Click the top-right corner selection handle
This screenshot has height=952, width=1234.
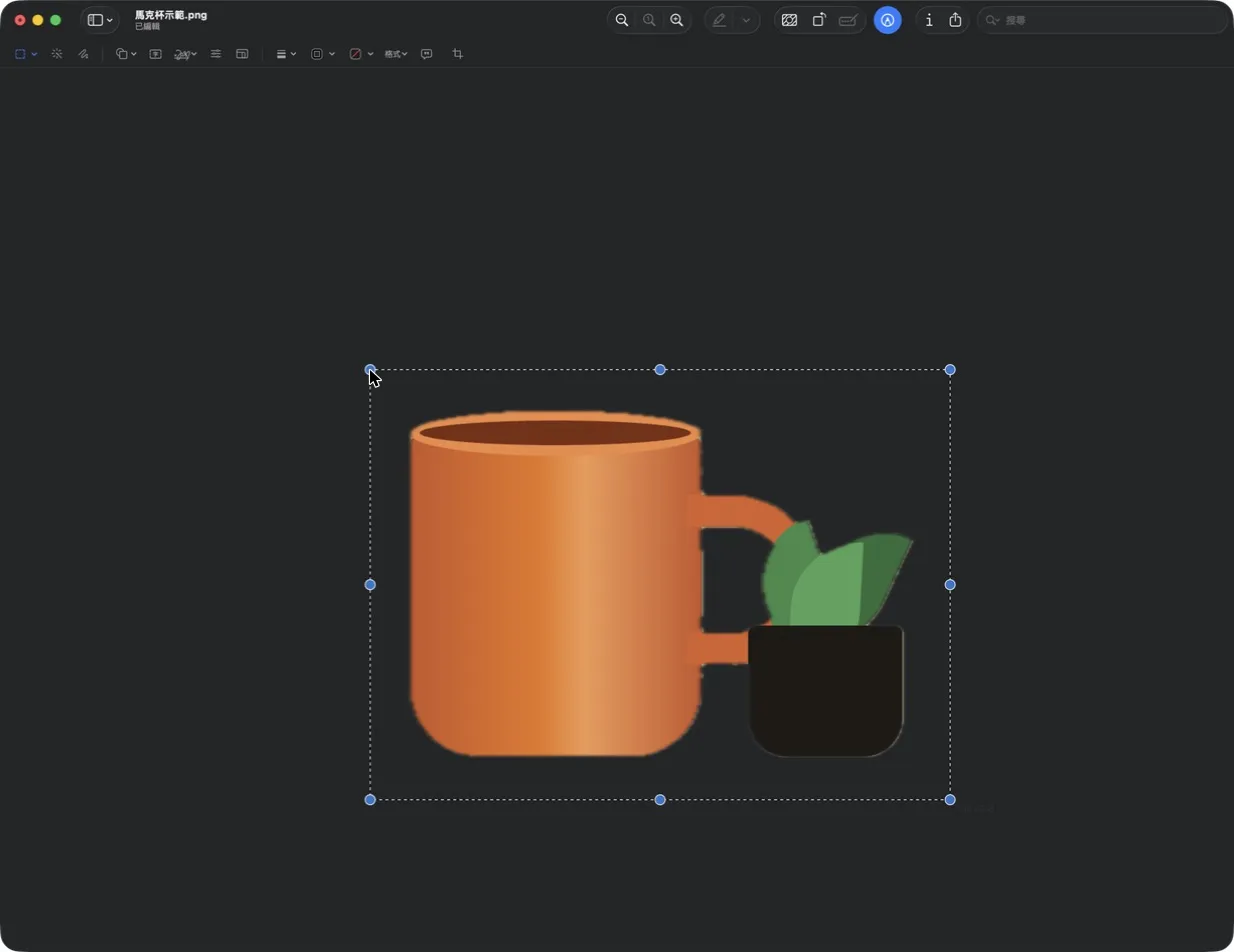click(950, 370)
